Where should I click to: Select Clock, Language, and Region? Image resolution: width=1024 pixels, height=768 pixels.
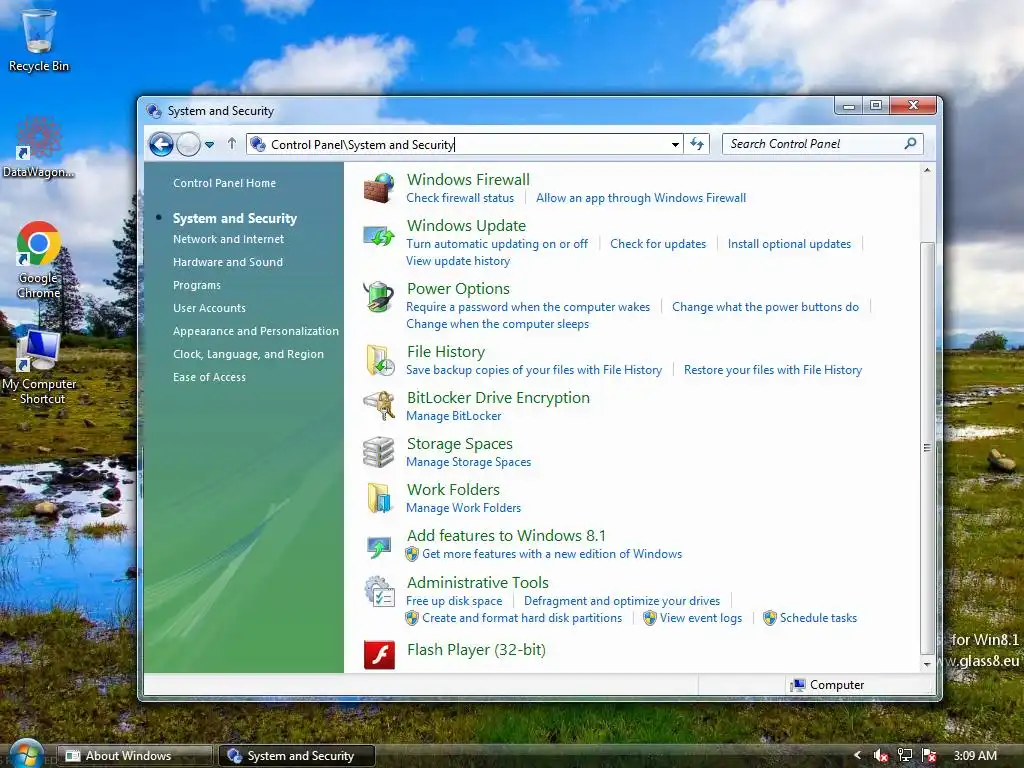point(248,354)
